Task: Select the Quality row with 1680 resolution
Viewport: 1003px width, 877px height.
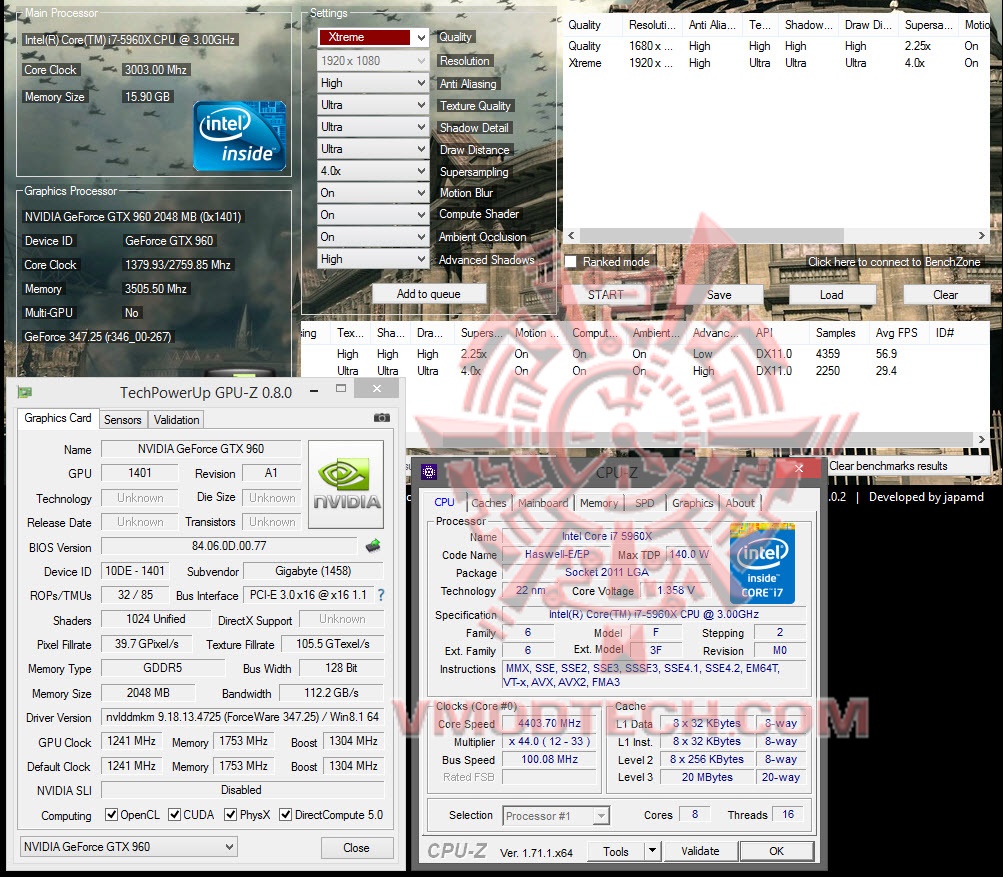Action: point(775,46)
